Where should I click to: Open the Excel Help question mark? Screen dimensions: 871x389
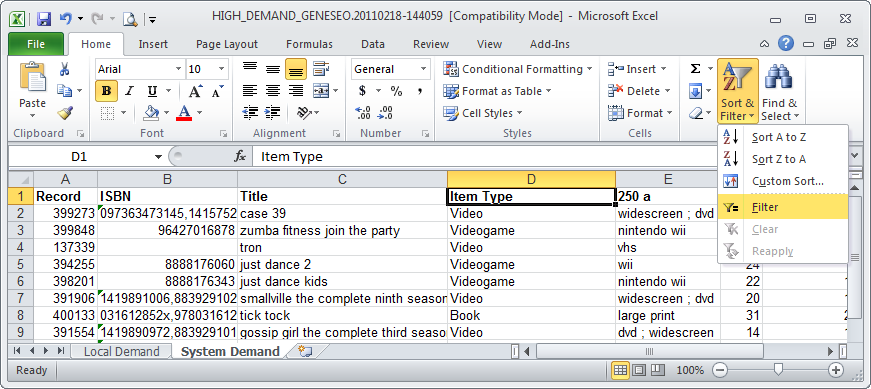point(785,43)
